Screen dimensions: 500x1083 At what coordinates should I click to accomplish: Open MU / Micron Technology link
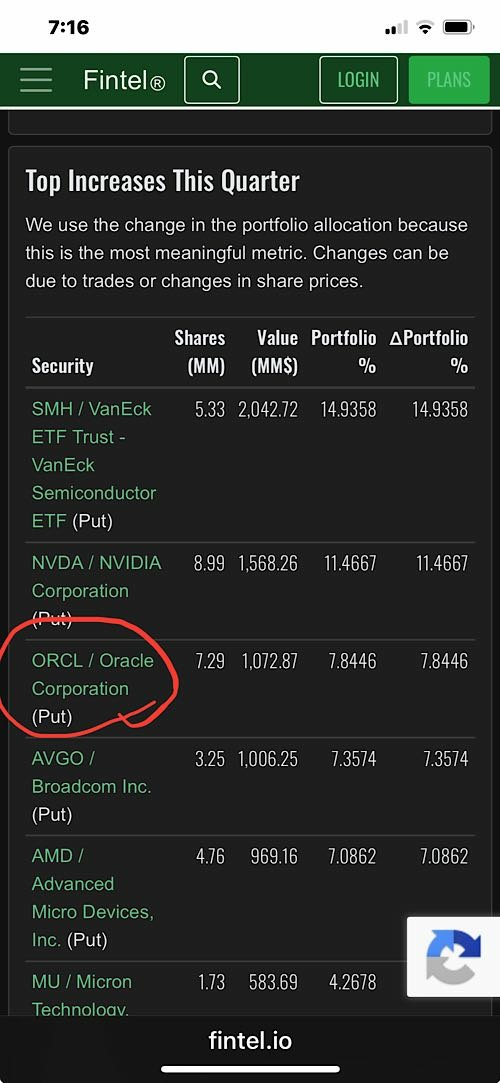point(81,995)
